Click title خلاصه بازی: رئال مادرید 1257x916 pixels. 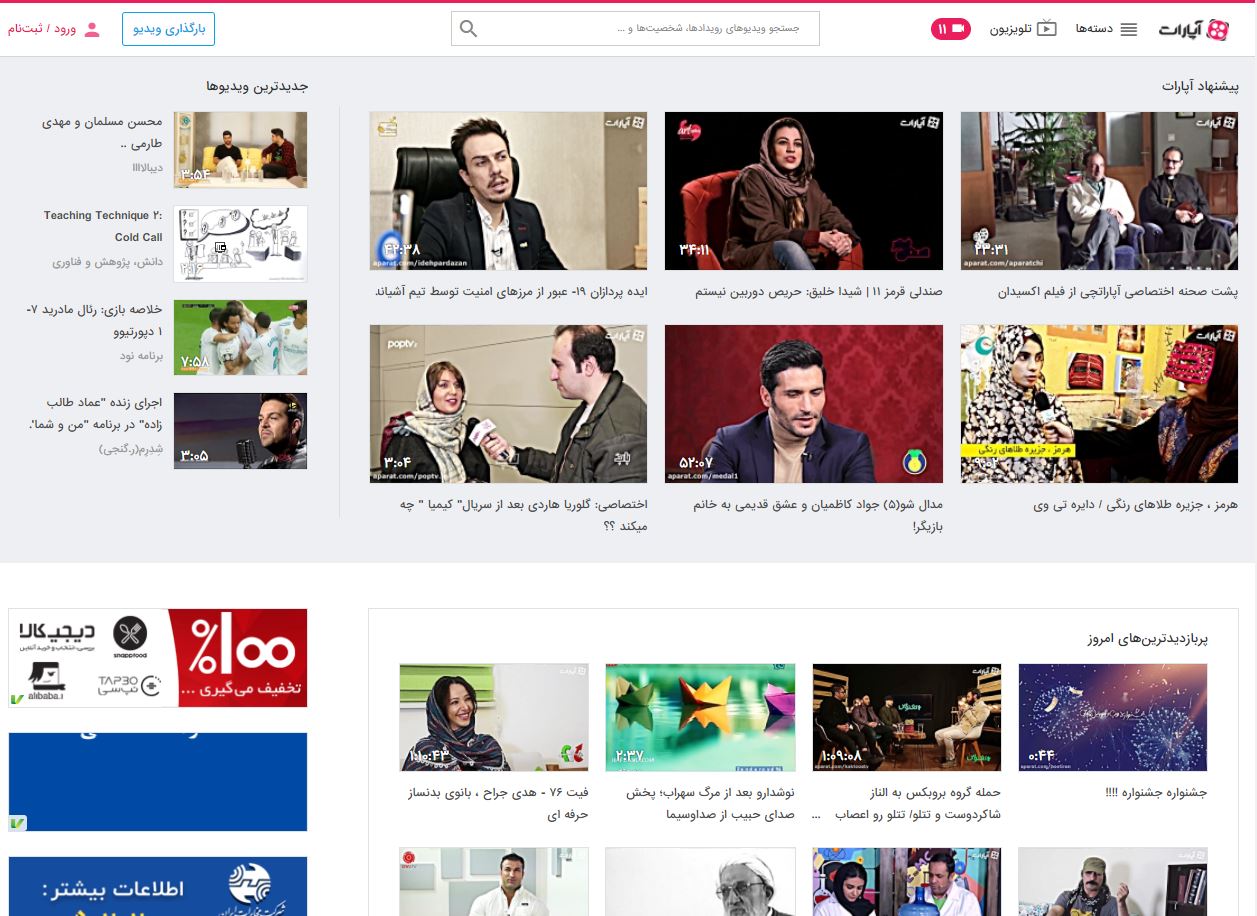[94, 320]
